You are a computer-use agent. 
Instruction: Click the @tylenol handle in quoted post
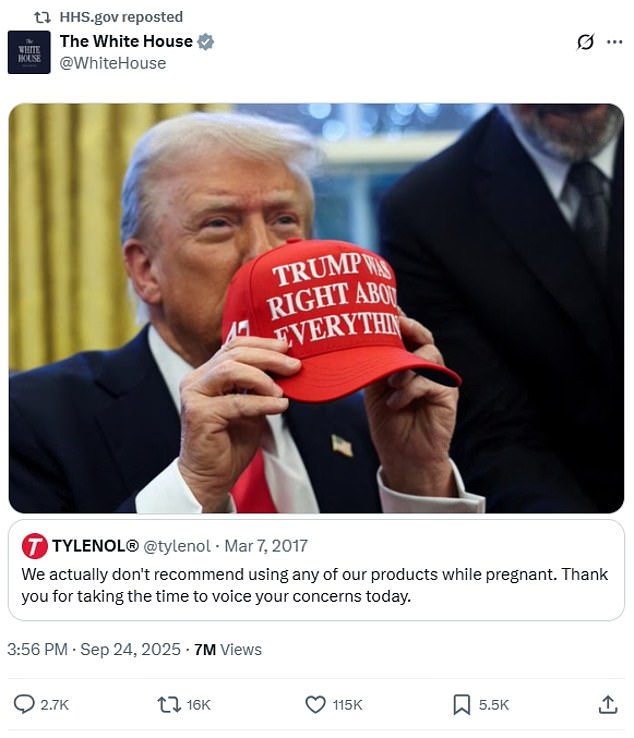[x=177, y=546]
